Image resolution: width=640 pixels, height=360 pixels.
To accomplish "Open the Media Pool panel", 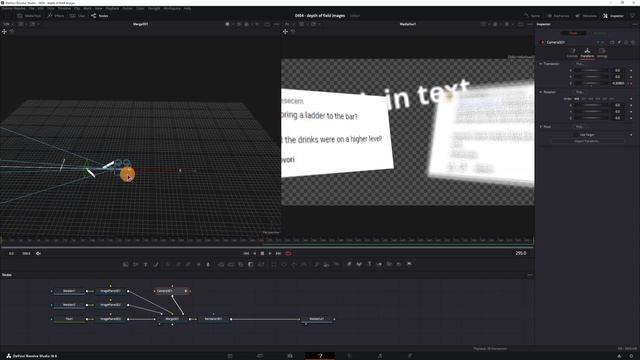I will click(x=29, y=16).
